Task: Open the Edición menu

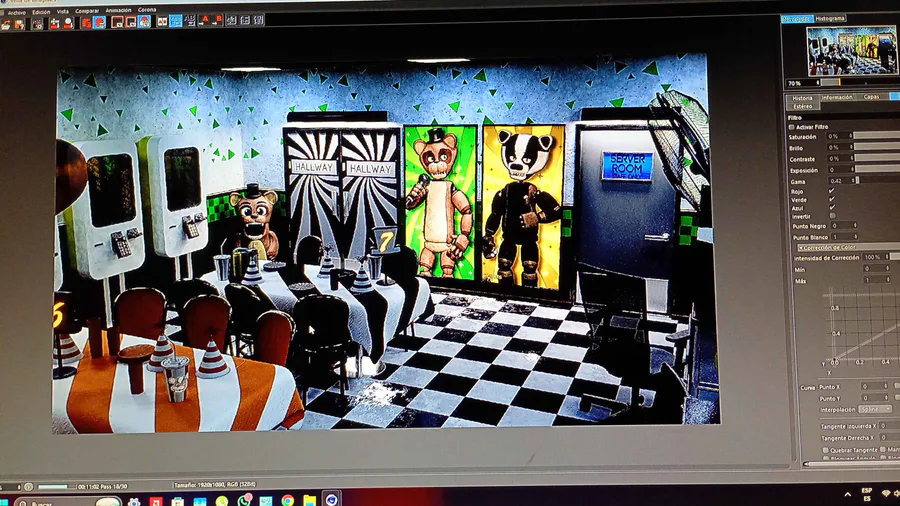Action: pos(41,12)
